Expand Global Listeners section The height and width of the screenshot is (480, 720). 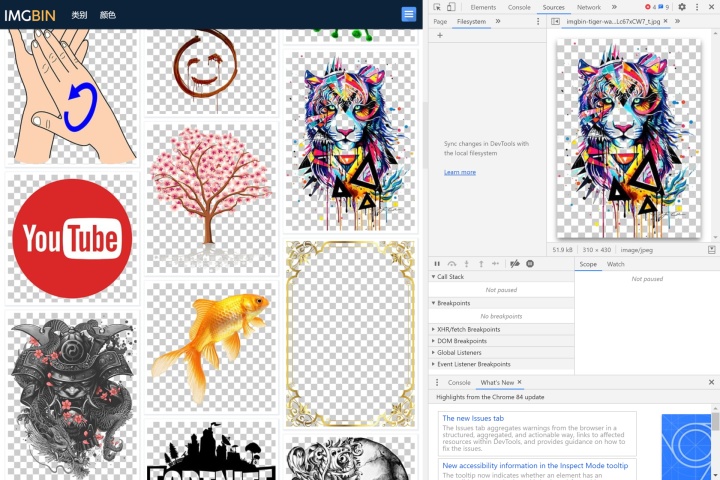point(501,352)
